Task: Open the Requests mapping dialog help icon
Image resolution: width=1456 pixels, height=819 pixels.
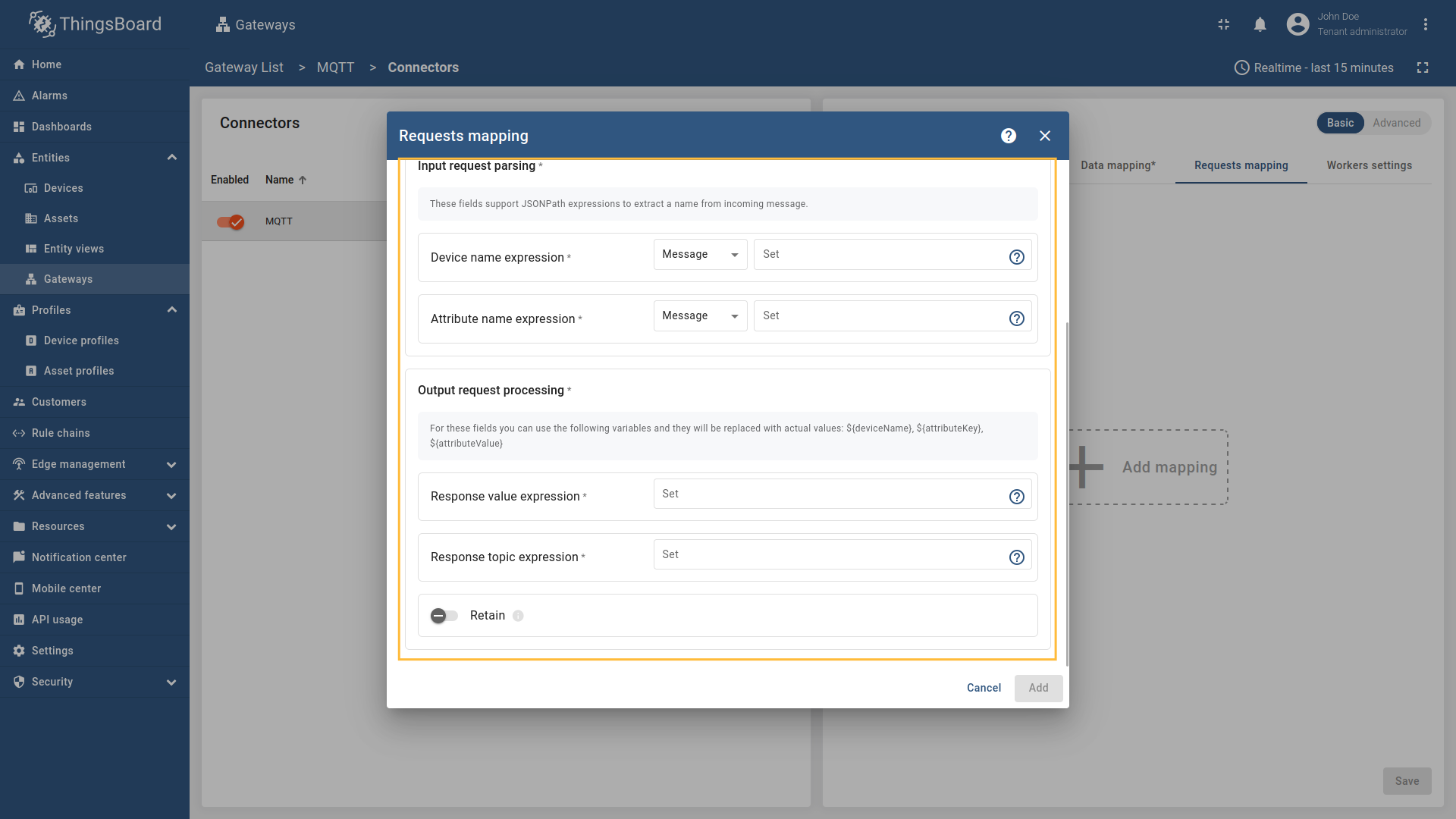Action: 1009,136
